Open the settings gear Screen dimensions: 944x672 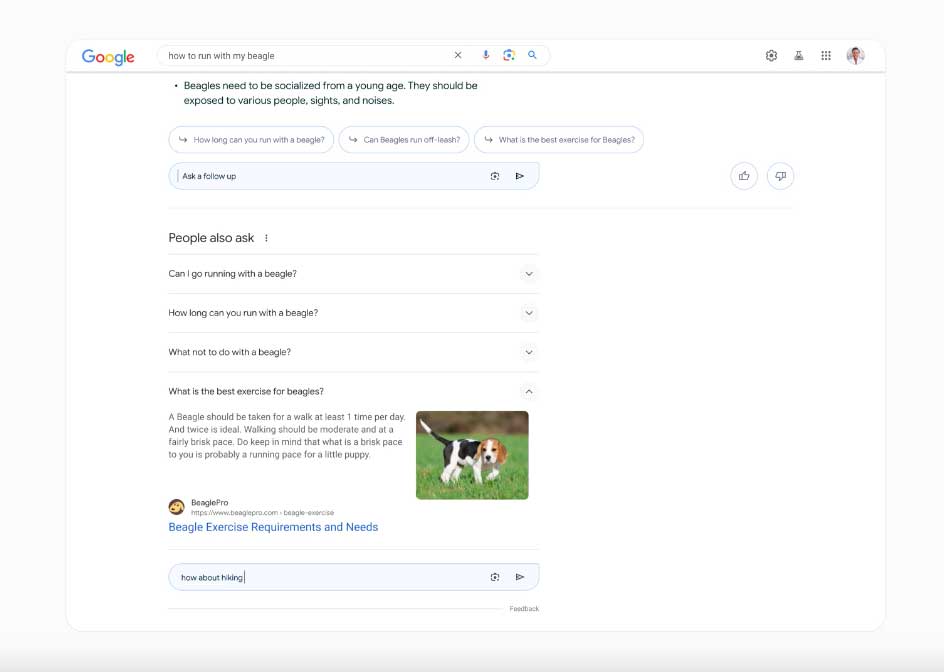coord(771,55)
